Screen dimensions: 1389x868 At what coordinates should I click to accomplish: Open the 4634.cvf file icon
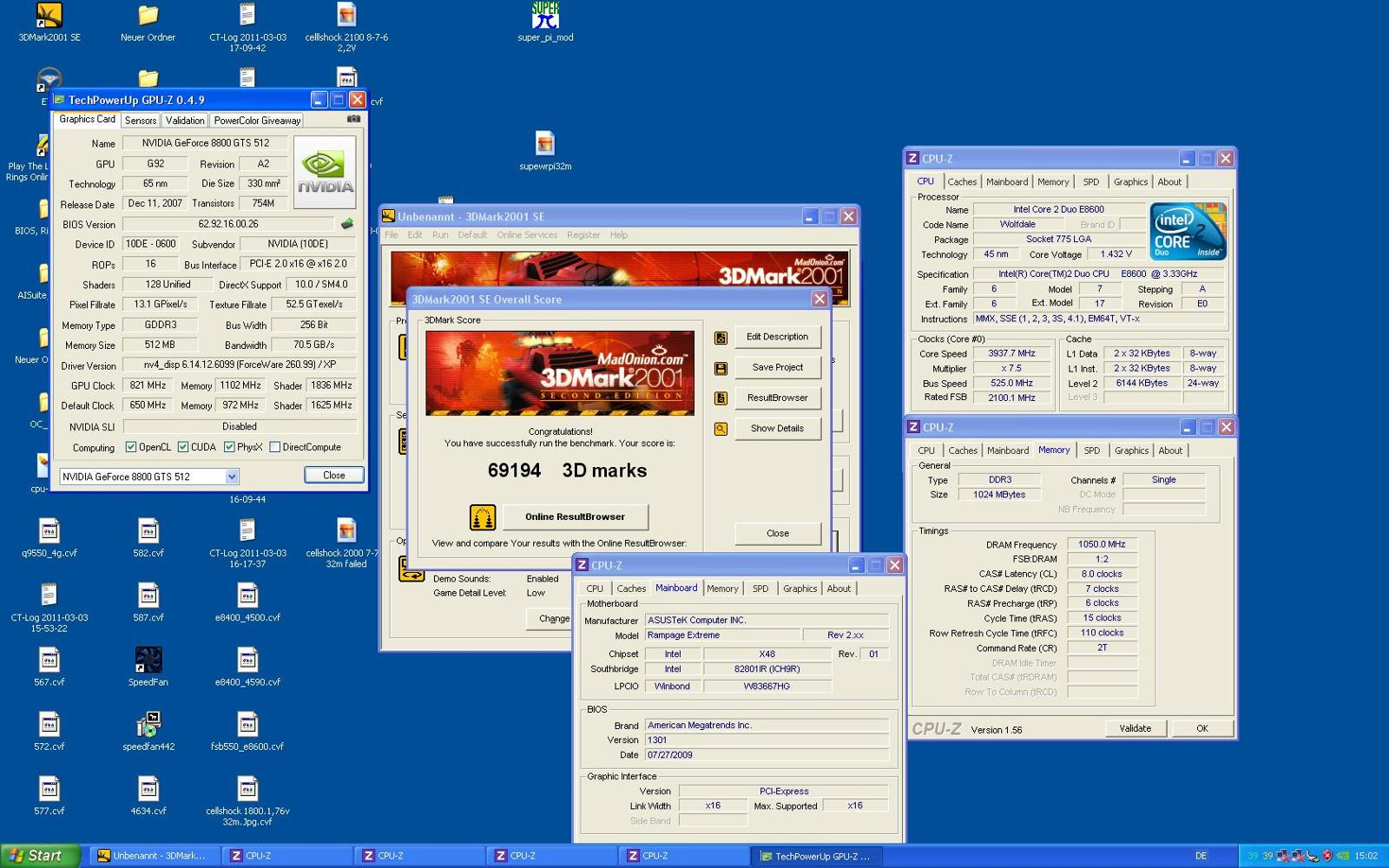(x=148, y=788)
